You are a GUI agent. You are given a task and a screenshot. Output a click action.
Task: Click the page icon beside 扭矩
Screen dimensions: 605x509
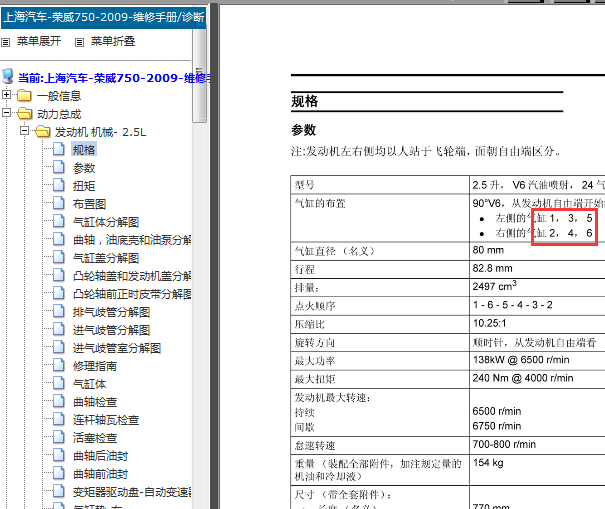(x=59, y=185)
